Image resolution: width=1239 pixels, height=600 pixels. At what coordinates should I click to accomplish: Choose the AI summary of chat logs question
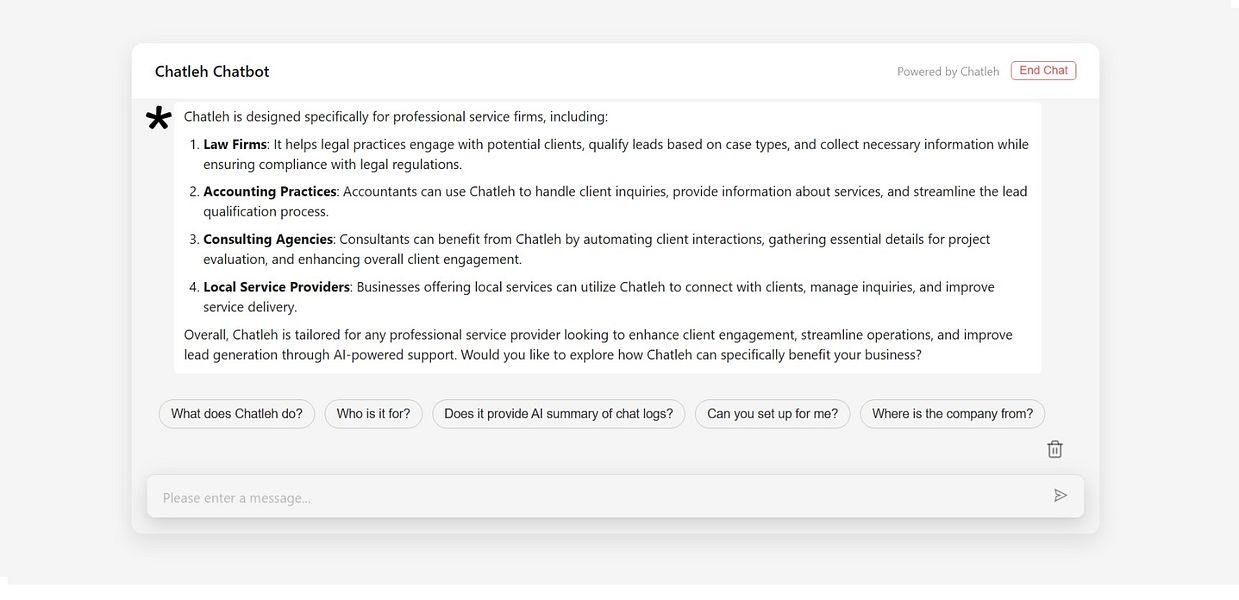[559, 414]
